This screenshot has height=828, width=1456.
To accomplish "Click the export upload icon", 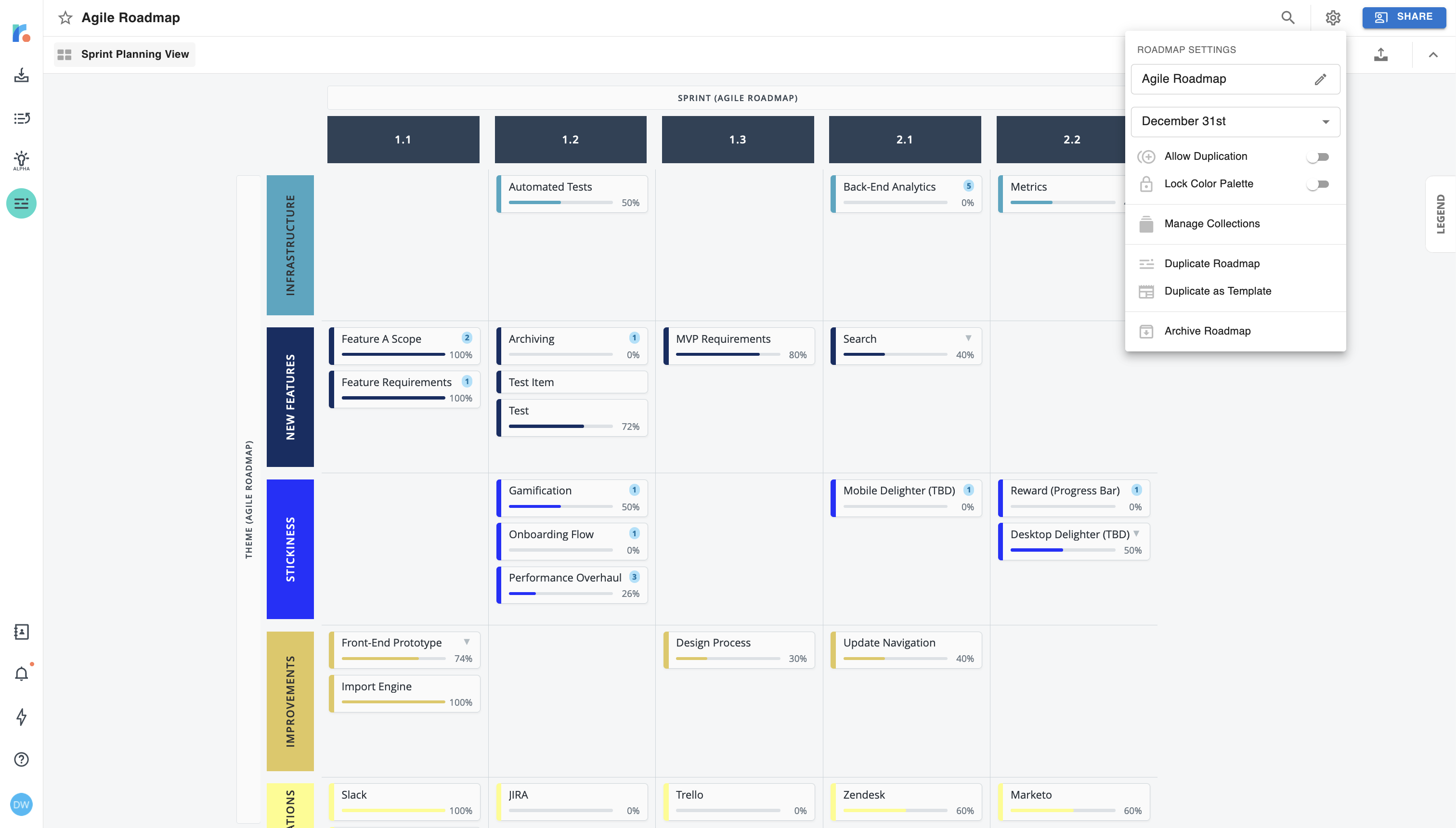I will 1380,54.
